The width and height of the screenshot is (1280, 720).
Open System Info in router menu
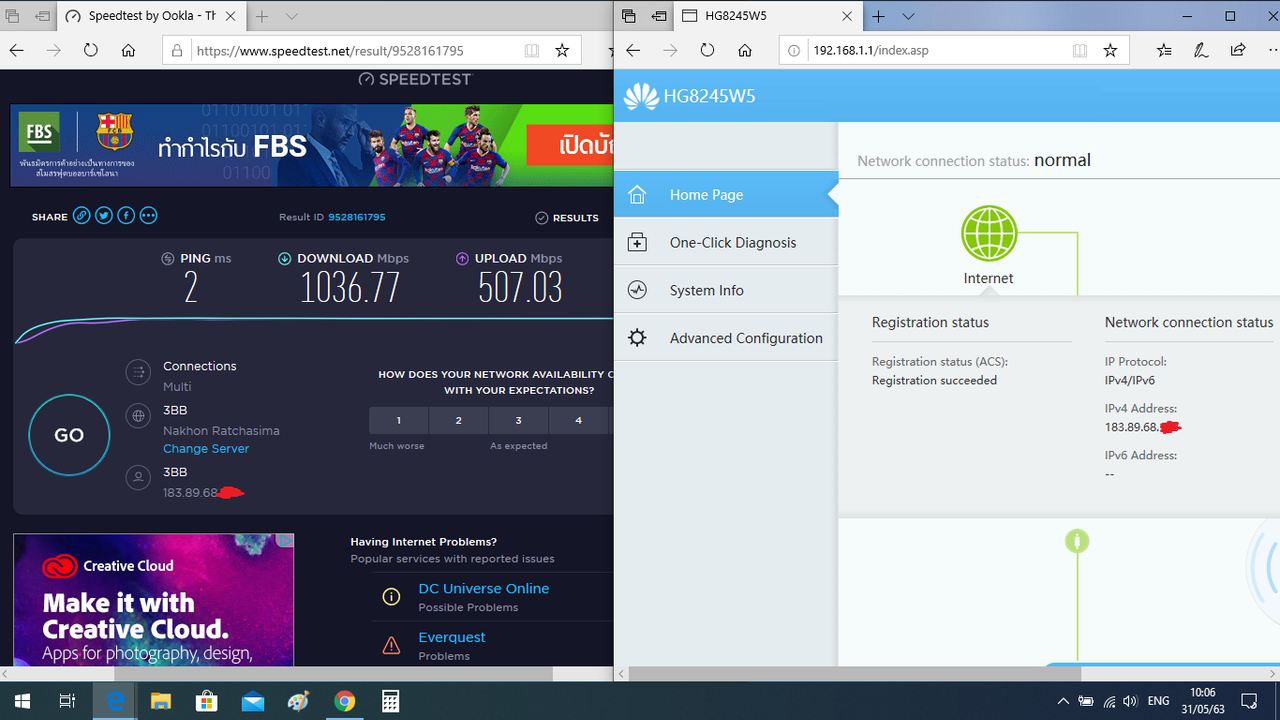(x=726, y=291)
